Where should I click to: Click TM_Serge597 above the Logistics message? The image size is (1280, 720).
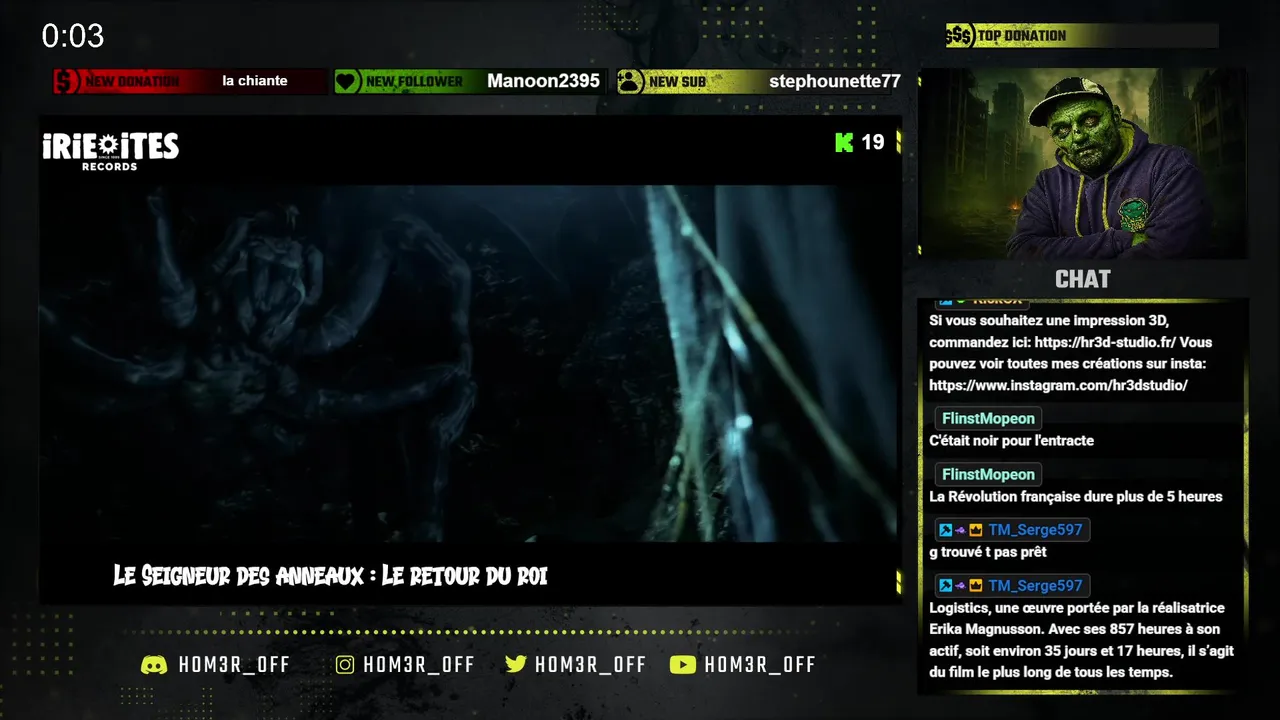click(1035, 586)
